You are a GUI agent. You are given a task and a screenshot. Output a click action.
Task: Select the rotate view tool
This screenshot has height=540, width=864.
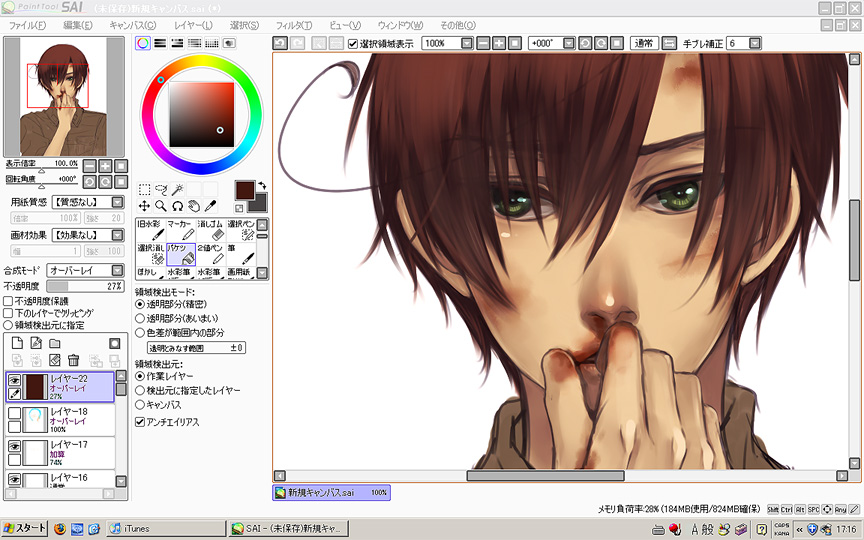(x=177, y=206)
